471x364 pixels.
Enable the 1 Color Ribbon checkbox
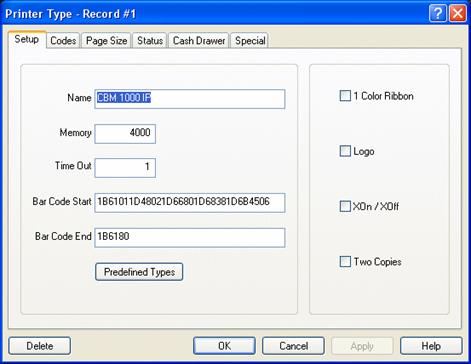point(345,96)
